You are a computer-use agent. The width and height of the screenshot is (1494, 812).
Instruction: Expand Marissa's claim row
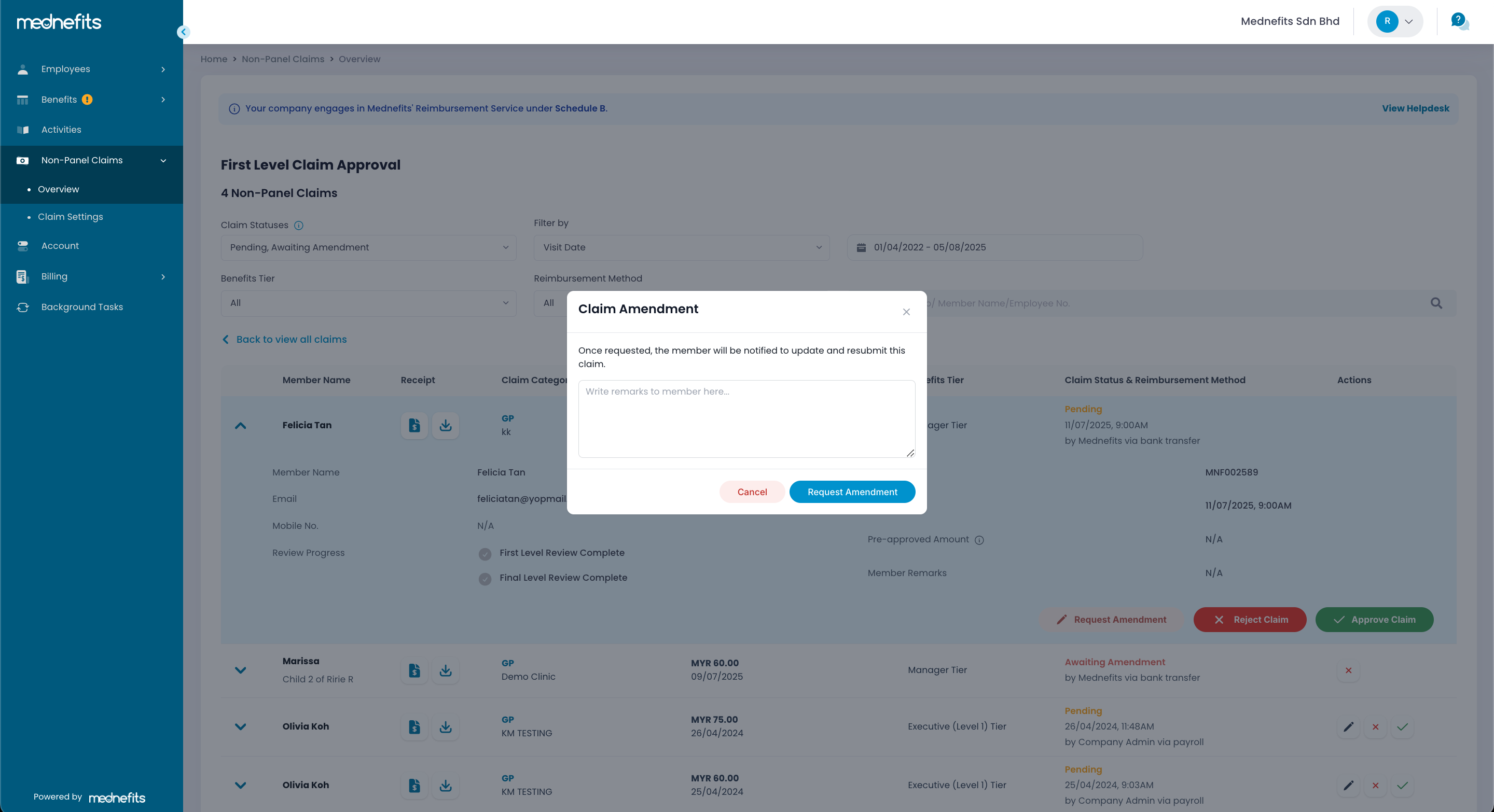(241, 670)
